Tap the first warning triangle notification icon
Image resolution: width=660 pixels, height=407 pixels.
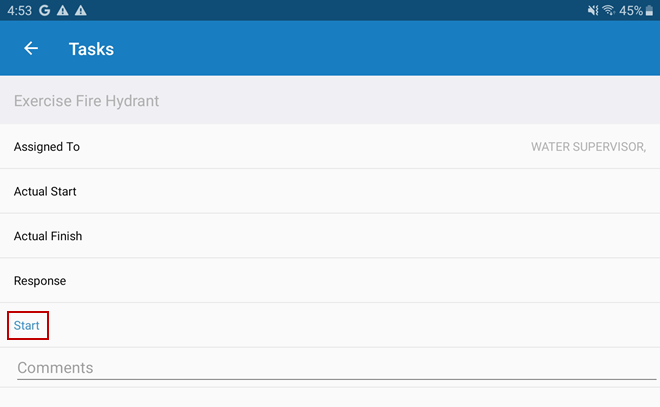click(x=62, y=10)
